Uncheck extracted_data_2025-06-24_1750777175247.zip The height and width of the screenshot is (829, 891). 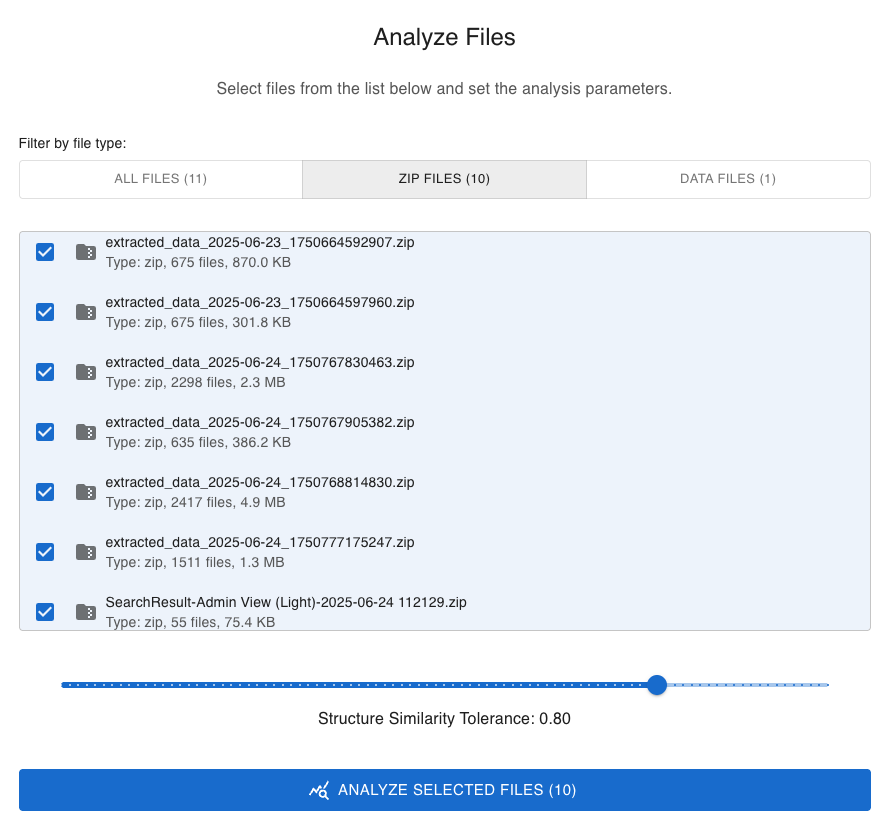point(44,552)
